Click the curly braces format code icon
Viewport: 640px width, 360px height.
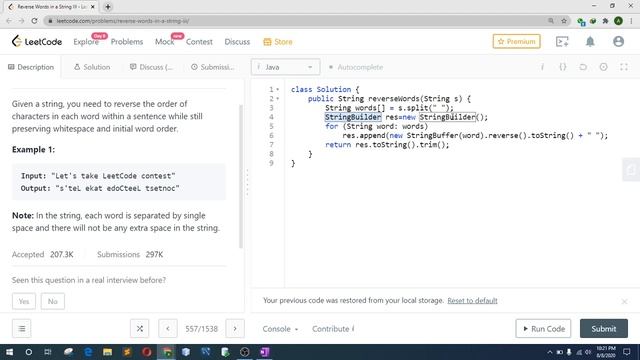562,67
